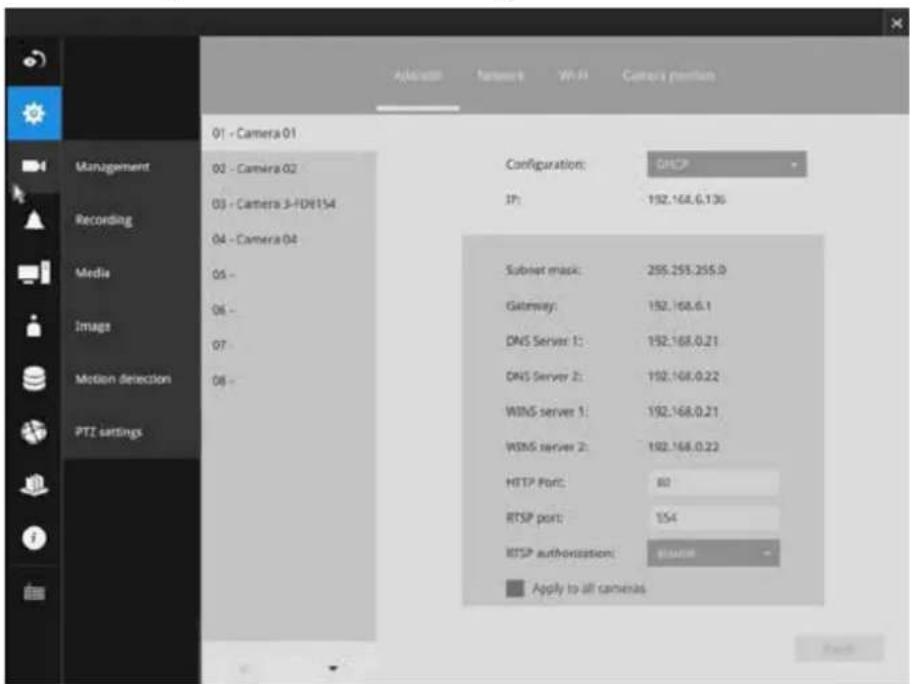
Task: Select empty camera slot 07
Action: [x=289, y=345]
